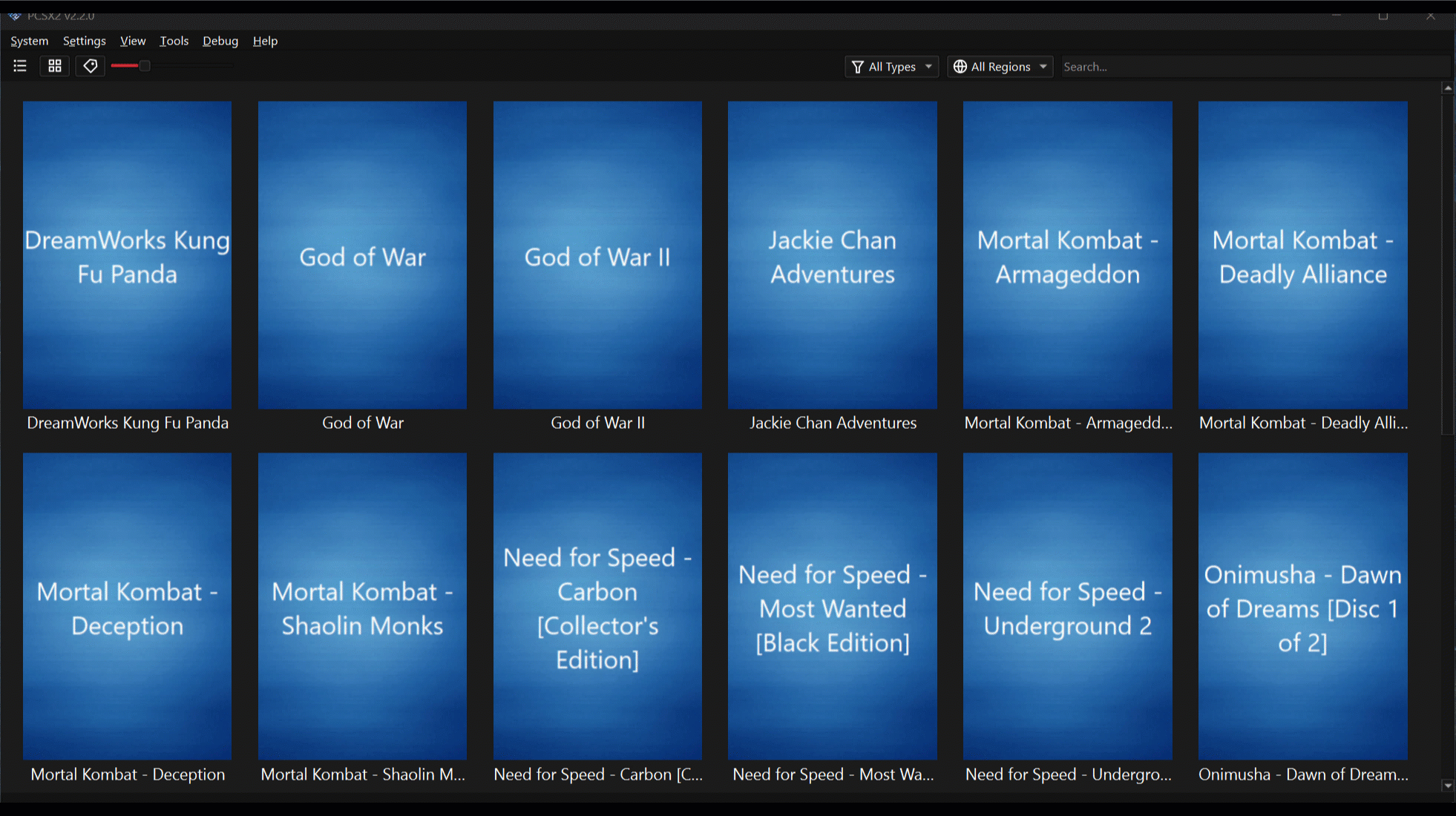Toggle show titles tag button

click(x=90, y=66)
